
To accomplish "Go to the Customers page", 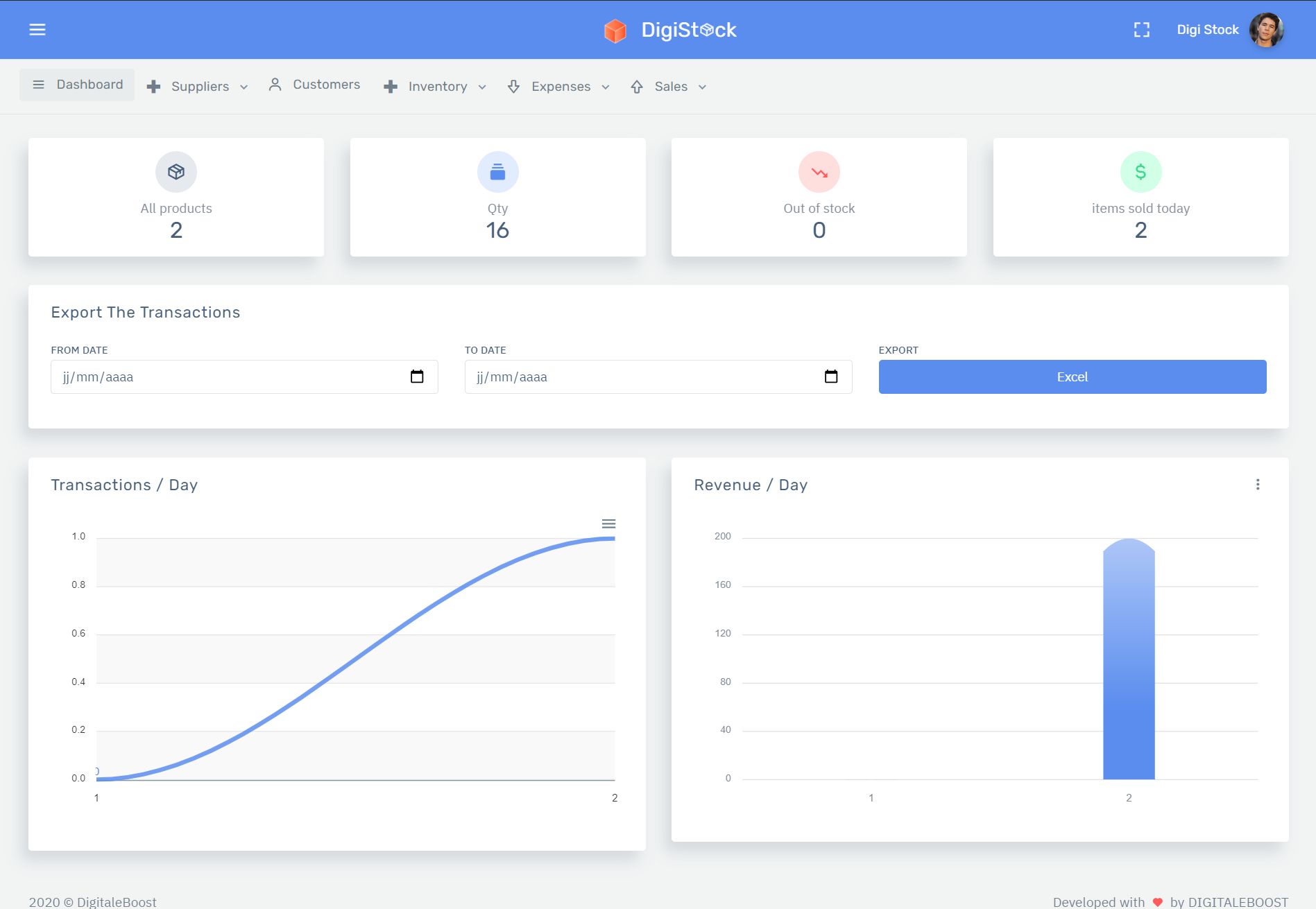I will 315,85.
